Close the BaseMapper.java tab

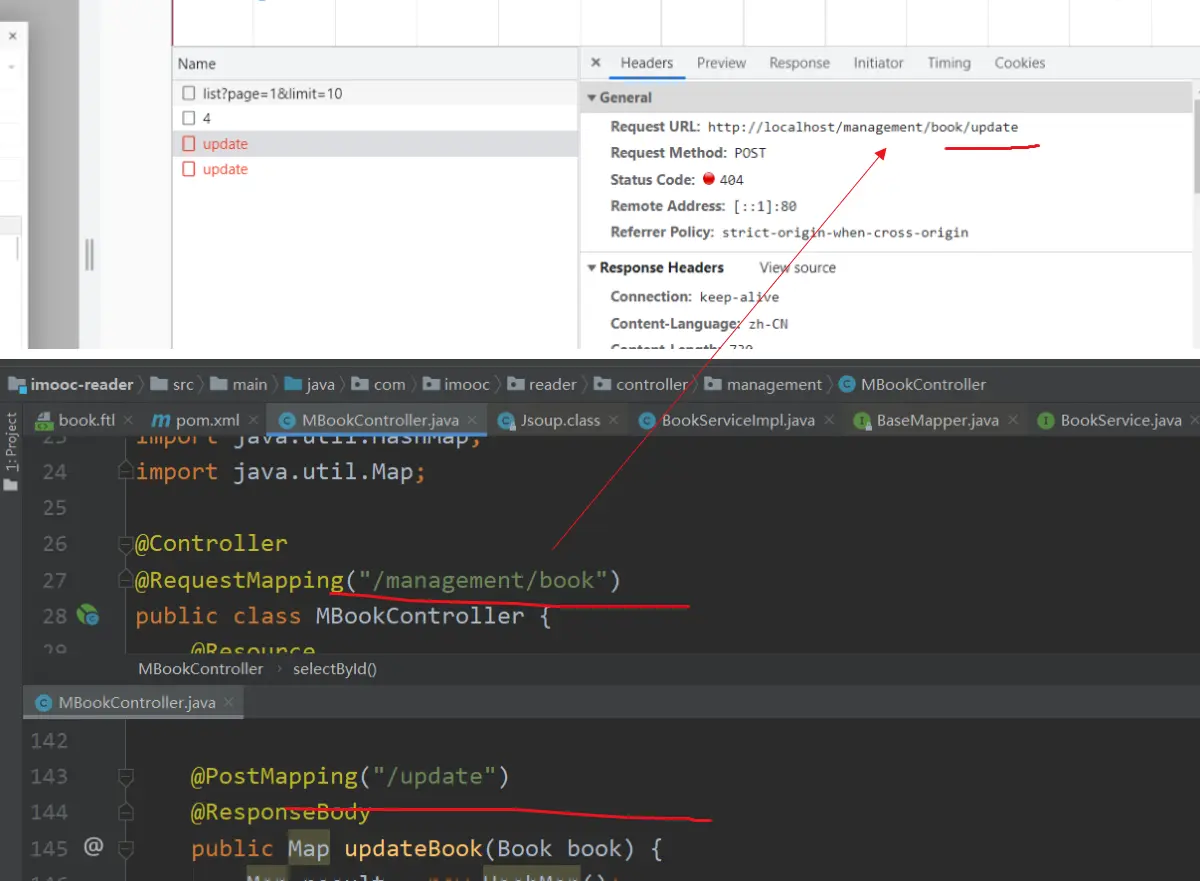coord(1012,421)
